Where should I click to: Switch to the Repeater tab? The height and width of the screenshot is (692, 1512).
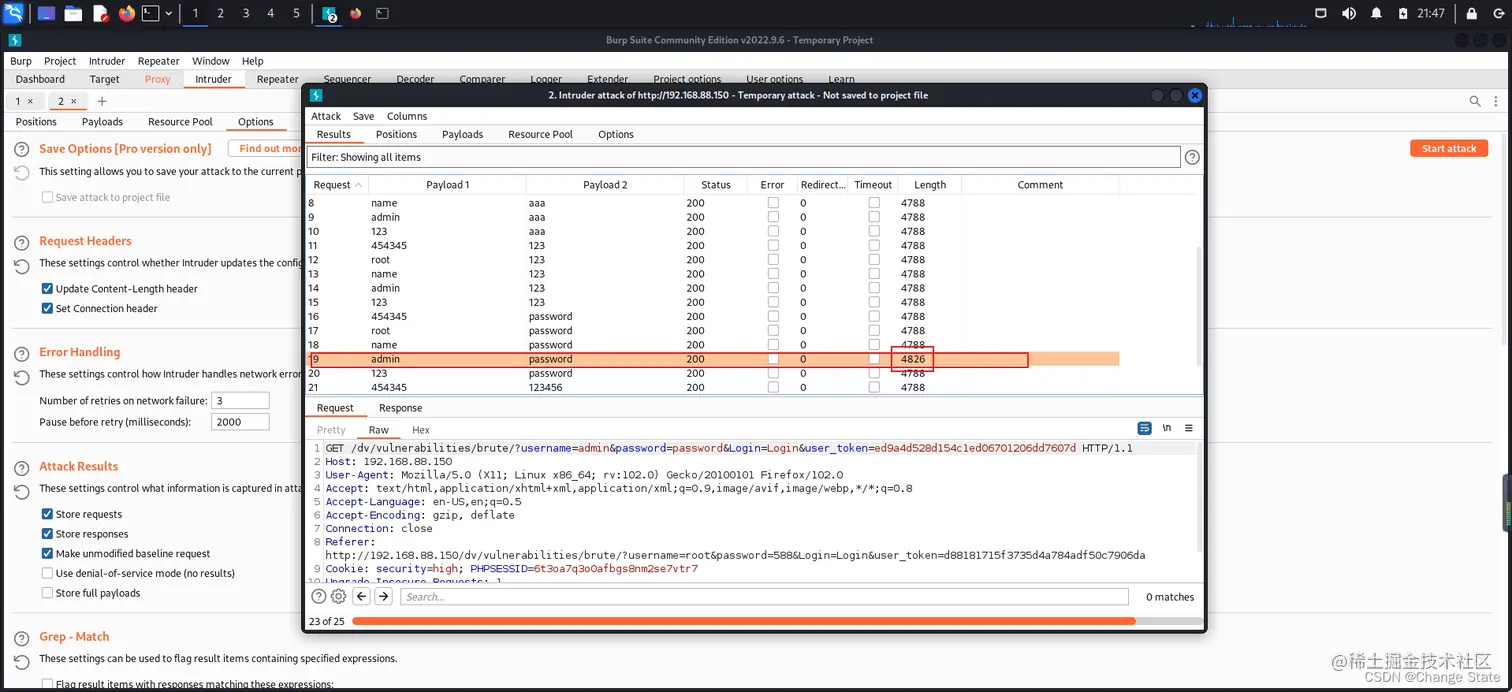pos(277,79)
